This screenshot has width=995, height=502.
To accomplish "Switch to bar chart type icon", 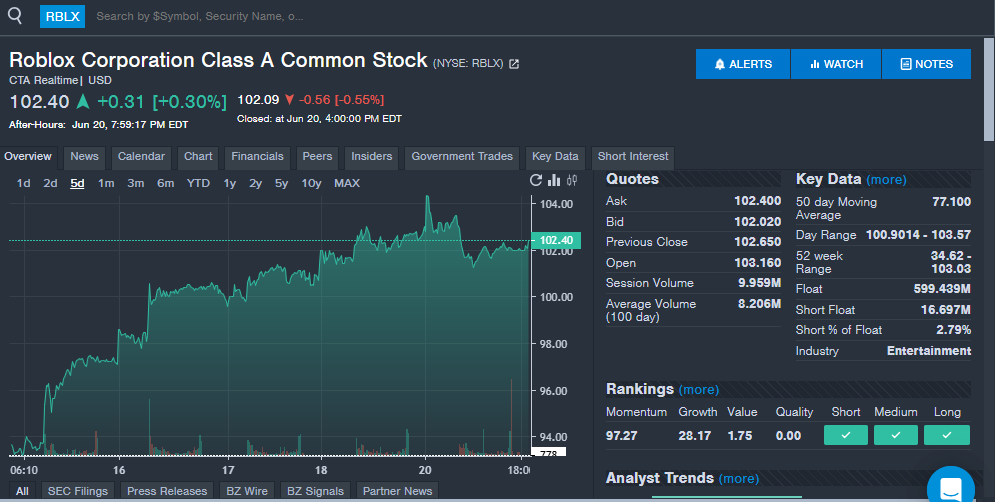I will point(554,180).
